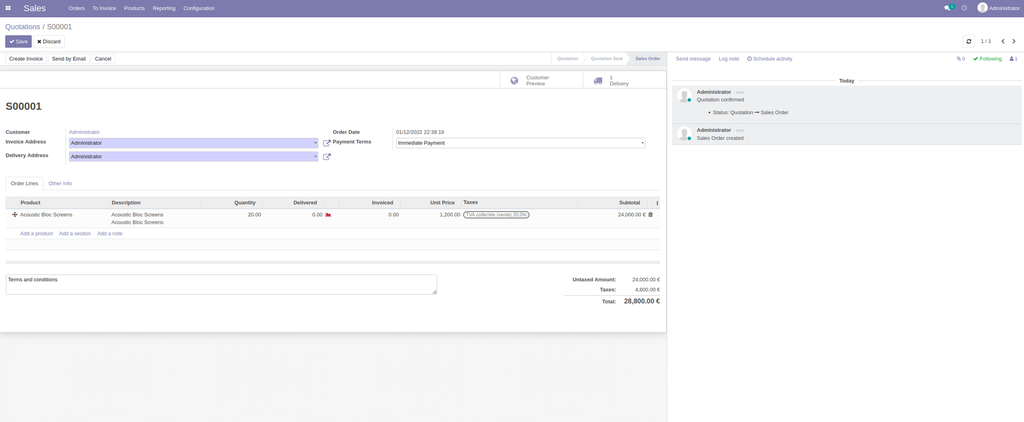The image size is (1024, 422).
Task: Open the conversations chat icon
Action: pyautogui.click(x=948, y=8)
